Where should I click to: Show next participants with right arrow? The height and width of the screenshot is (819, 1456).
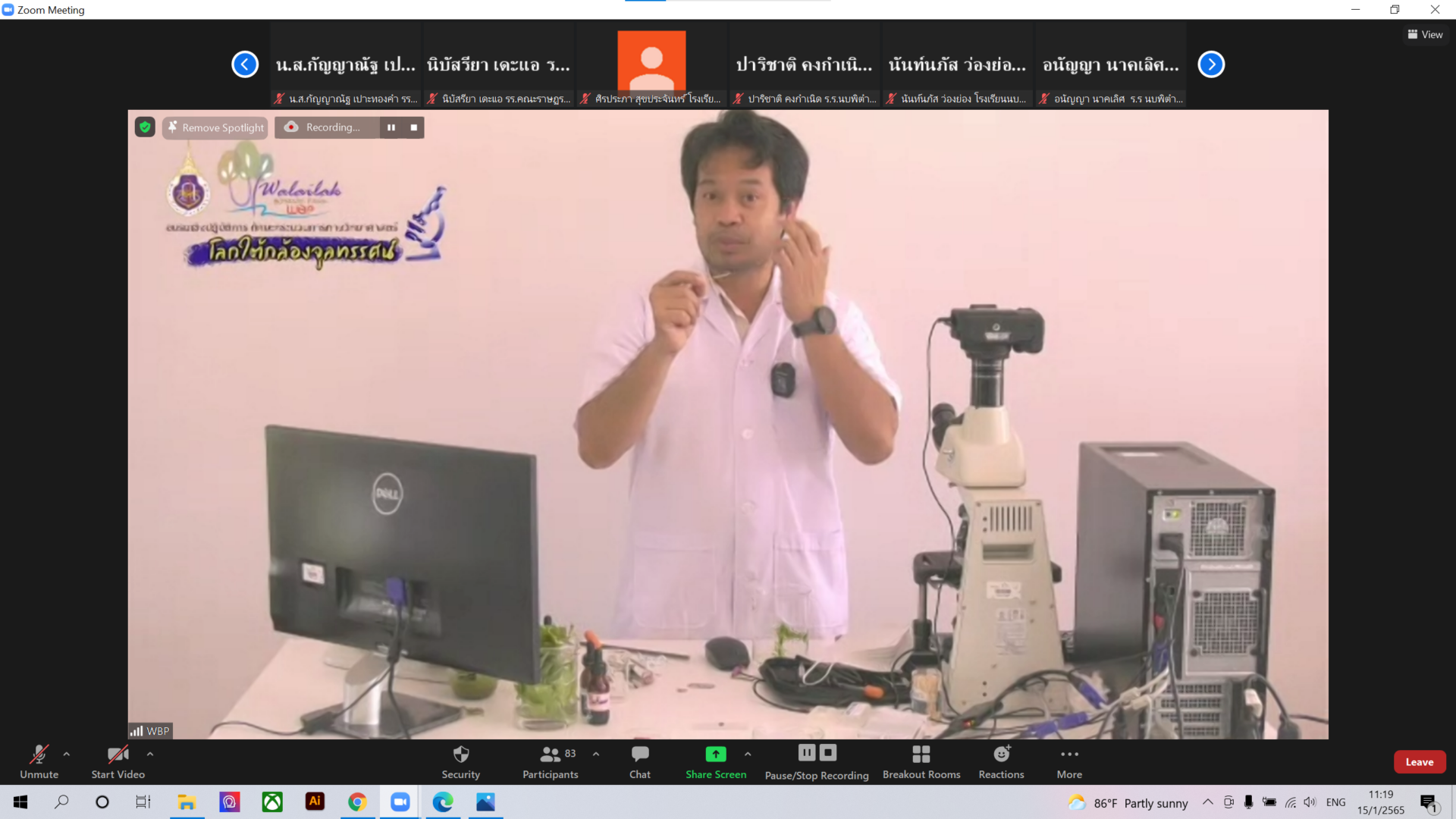1211,64
